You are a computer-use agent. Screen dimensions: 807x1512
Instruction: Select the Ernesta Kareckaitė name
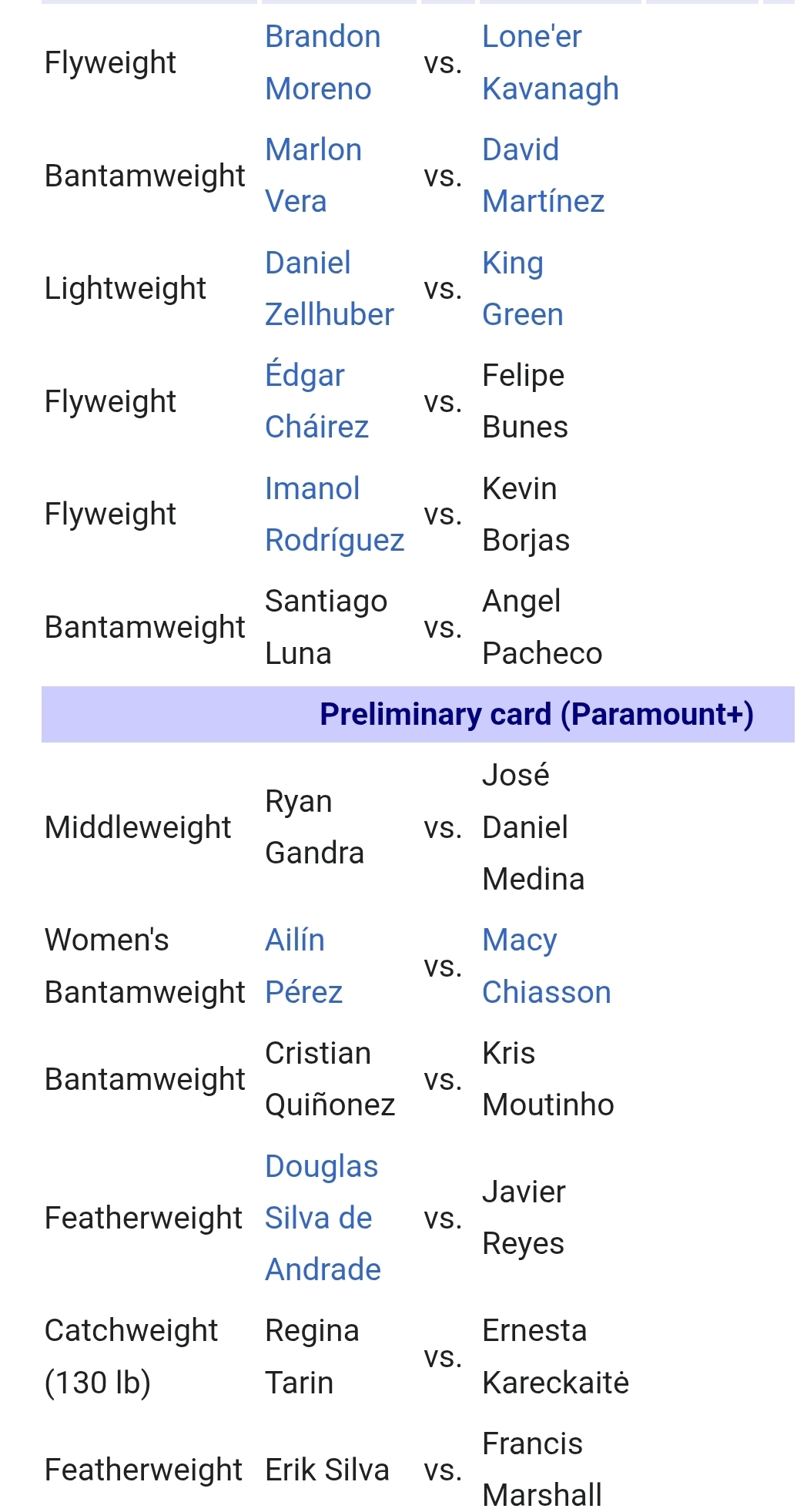point(554,1356)
